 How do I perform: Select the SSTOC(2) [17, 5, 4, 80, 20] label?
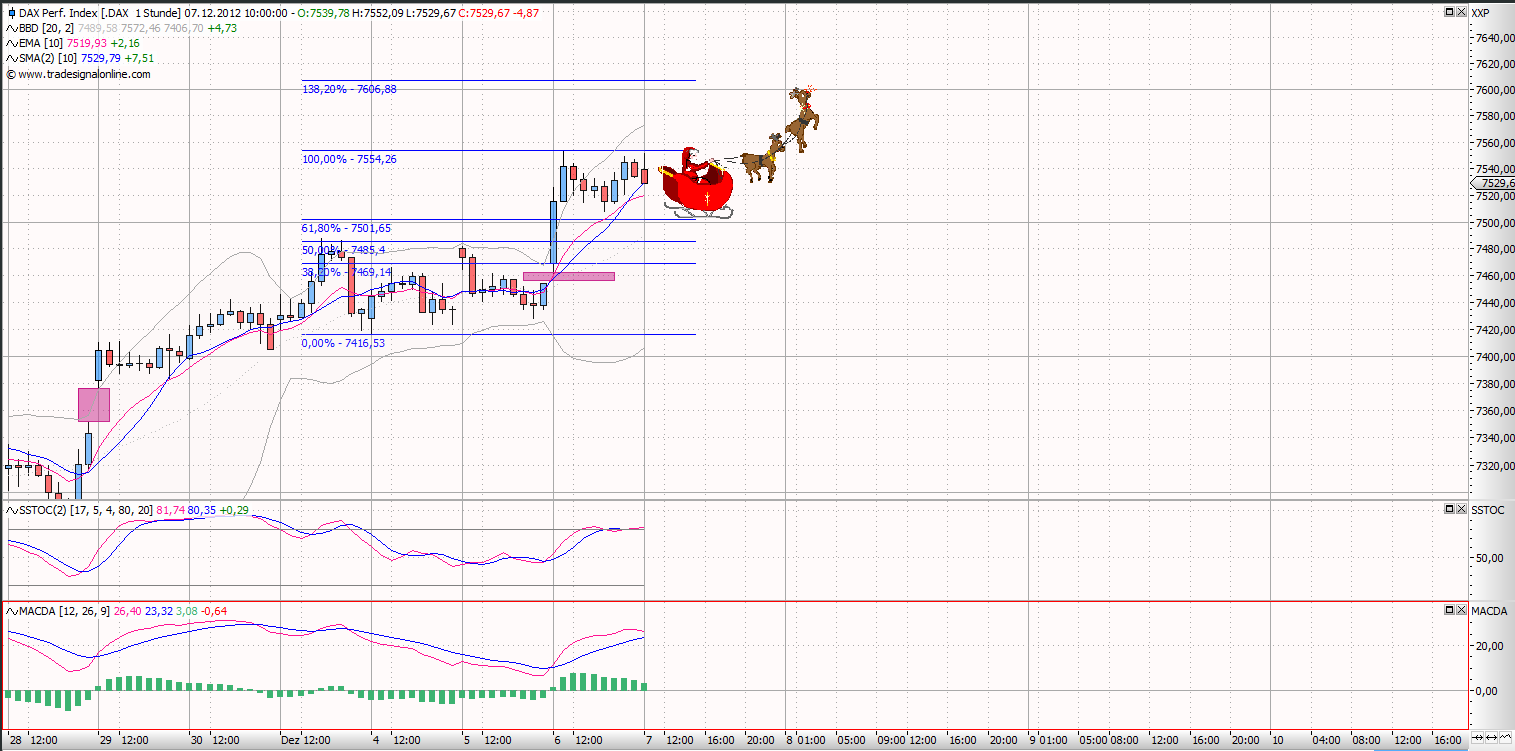click(87, 510)
